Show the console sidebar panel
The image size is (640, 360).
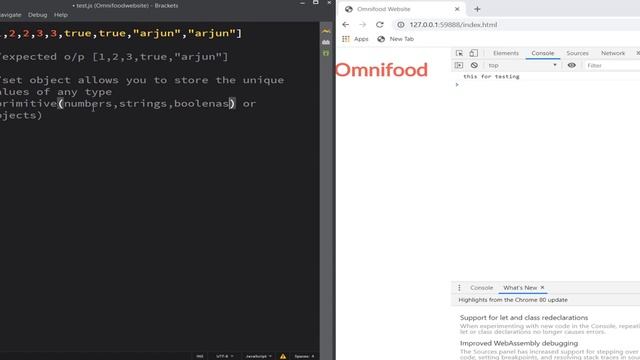(x=459, y=65)
